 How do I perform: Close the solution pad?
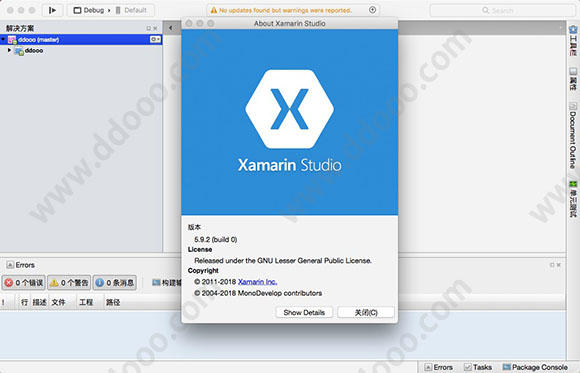155,28
